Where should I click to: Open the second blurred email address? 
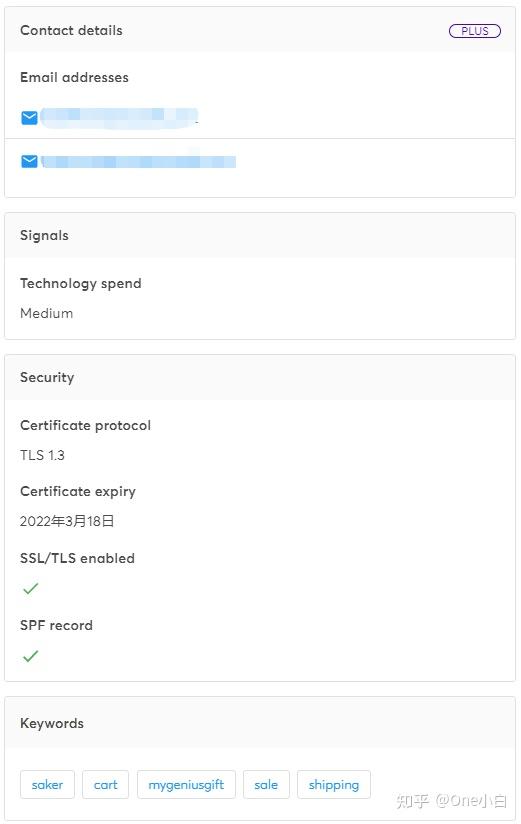pyautogui.click(x=139, y=161)
